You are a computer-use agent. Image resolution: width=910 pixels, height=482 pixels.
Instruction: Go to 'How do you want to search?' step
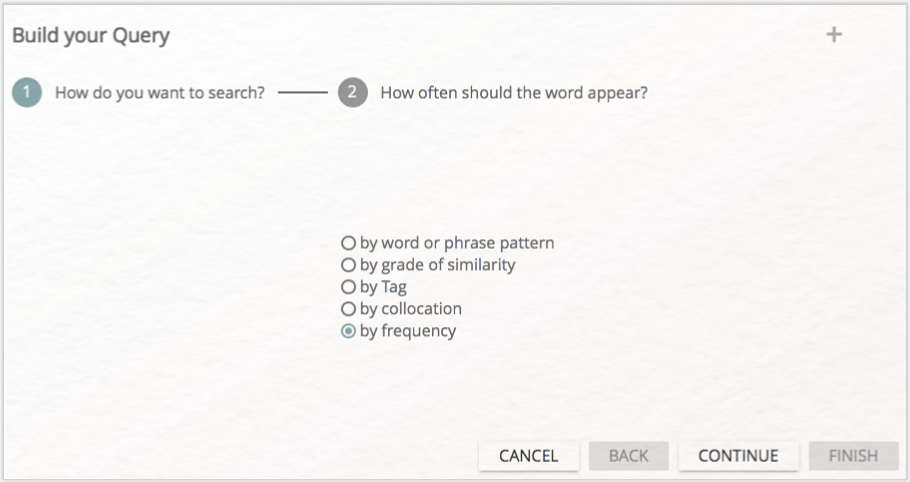point(160,93)
